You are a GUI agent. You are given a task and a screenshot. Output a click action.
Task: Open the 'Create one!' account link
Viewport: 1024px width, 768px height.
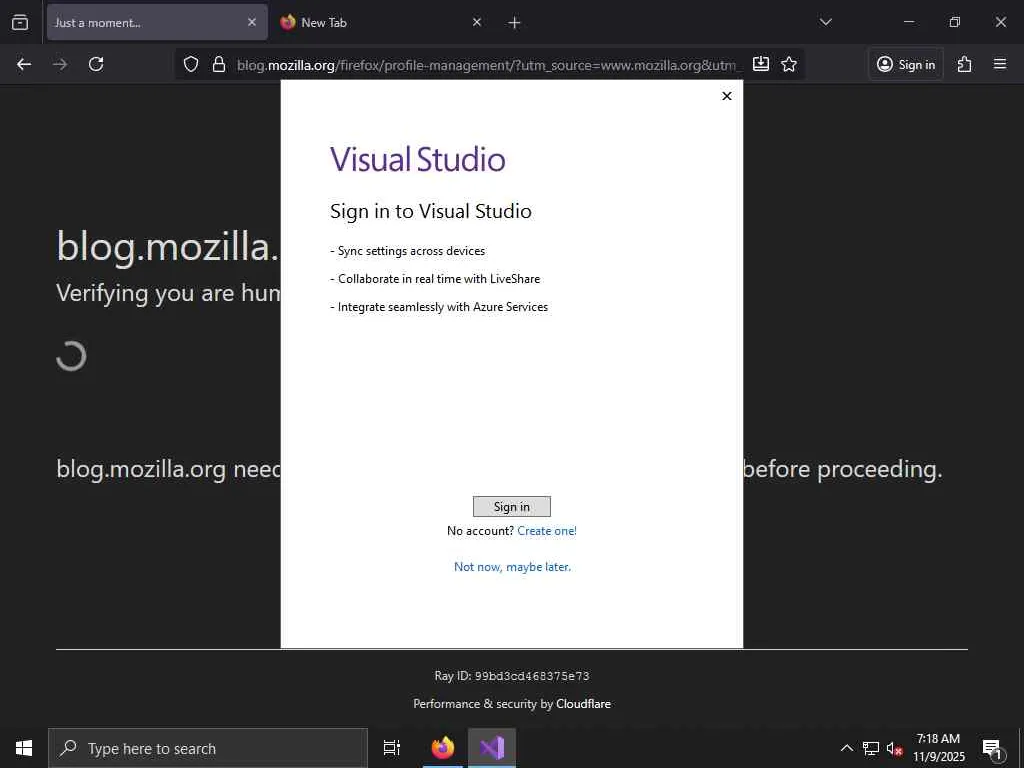547,531
